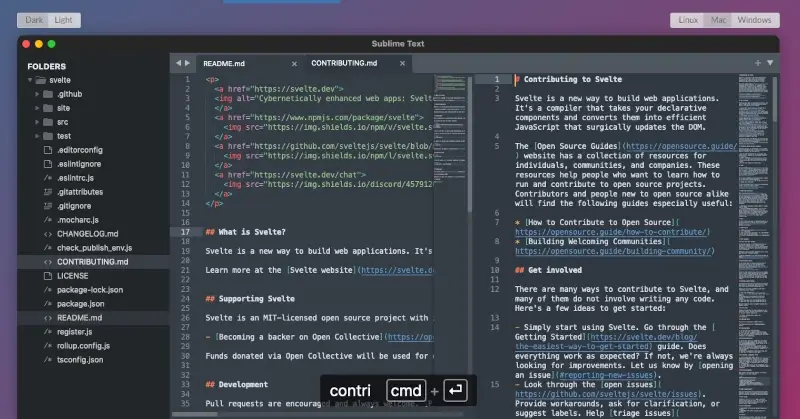Select the Windows platform toggle
Screen dimensions: 800x419
(x=754, y=20)
